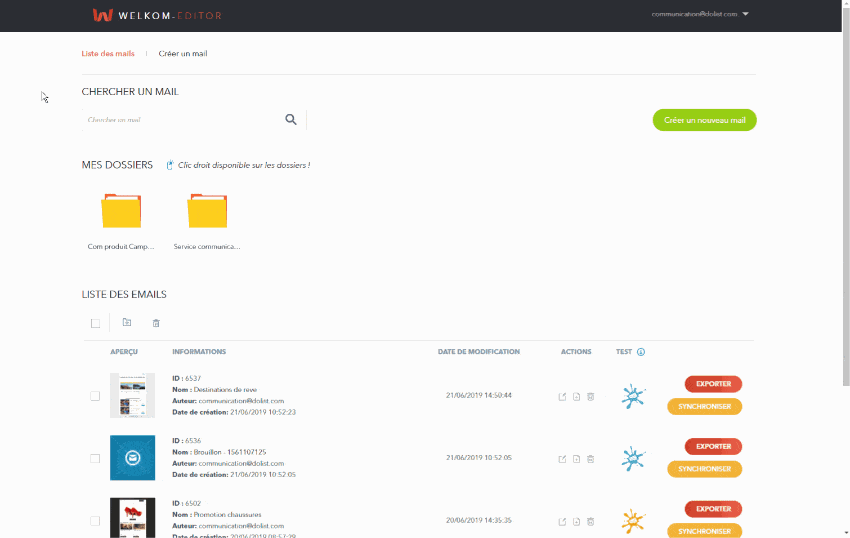Edit email Promotion chaussures icon
The height and width of the screenshot is (538, 850).
(x=562, y=521)
